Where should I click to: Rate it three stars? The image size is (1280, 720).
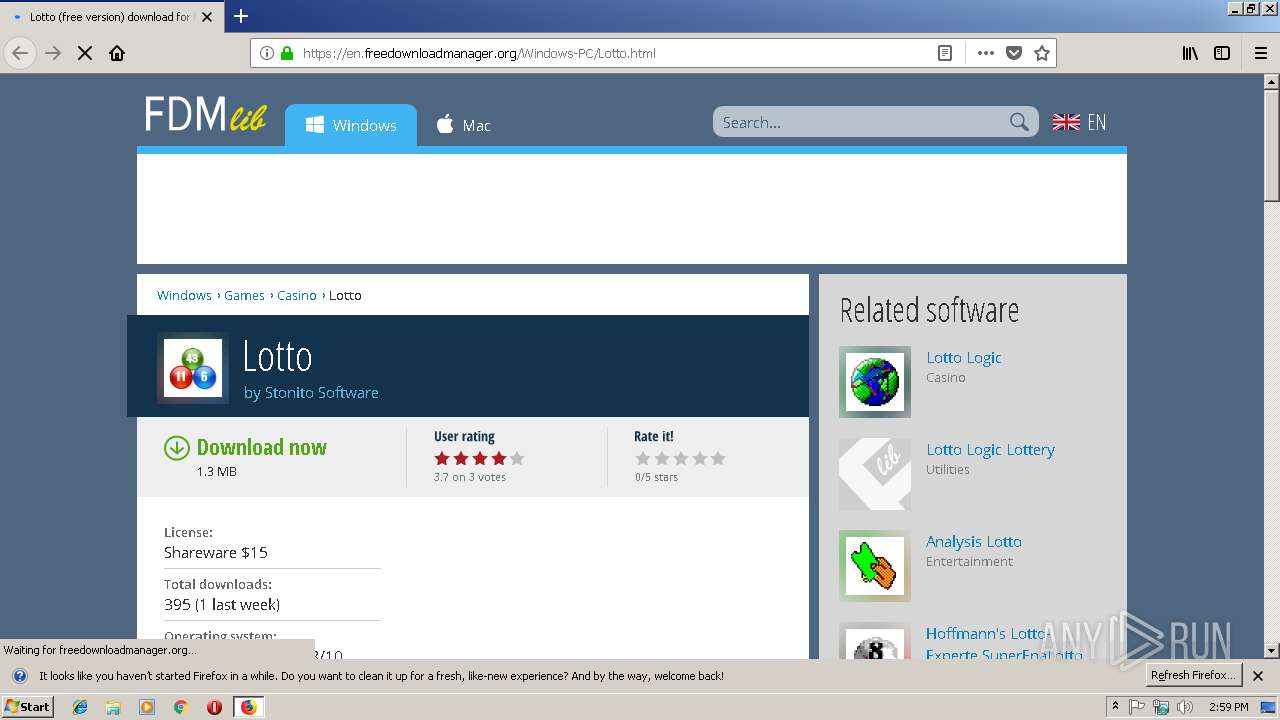click(680, 458)
